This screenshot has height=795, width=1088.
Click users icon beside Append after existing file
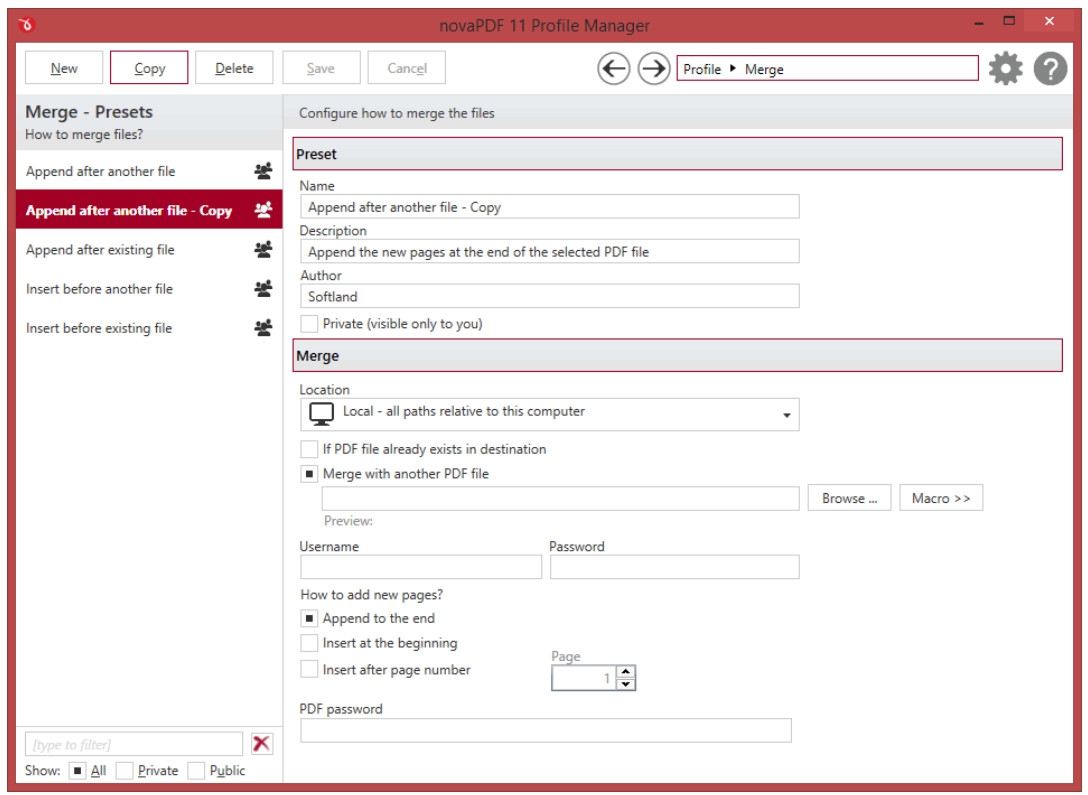(264, 249)
